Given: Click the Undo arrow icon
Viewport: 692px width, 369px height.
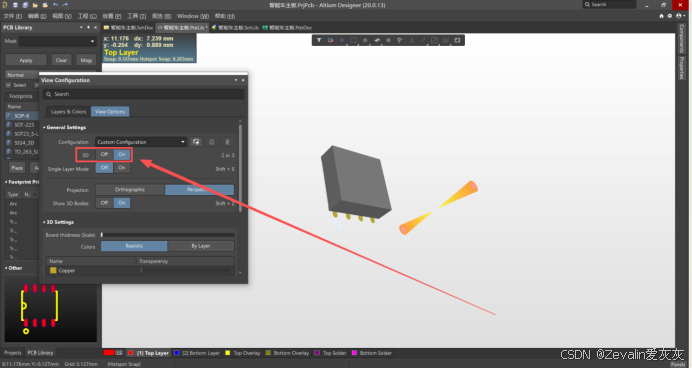Looking at the screenshot, I should click(x=55, y=5).
